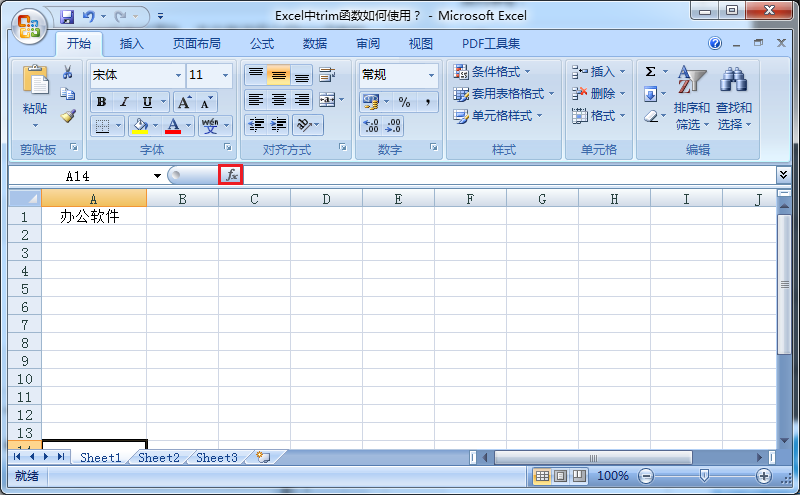
Task: Toggle bottom vertical alignment
Action: point(302,75)
